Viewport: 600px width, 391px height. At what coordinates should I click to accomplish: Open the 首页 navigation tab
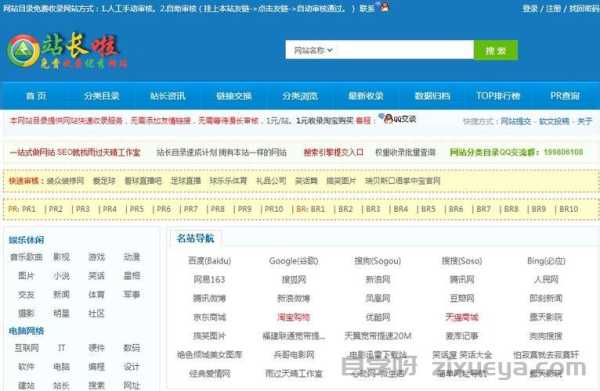coord(36,96)
